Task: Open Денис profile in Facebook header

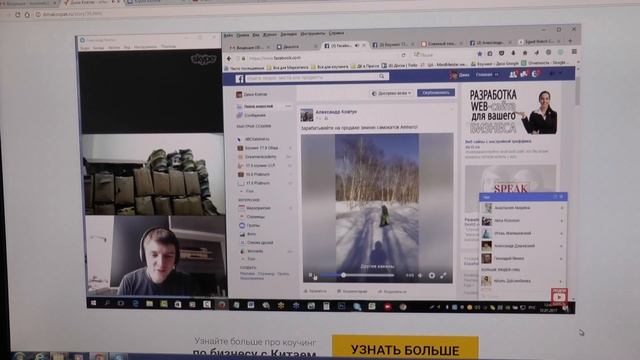Action: click(460, 75)
